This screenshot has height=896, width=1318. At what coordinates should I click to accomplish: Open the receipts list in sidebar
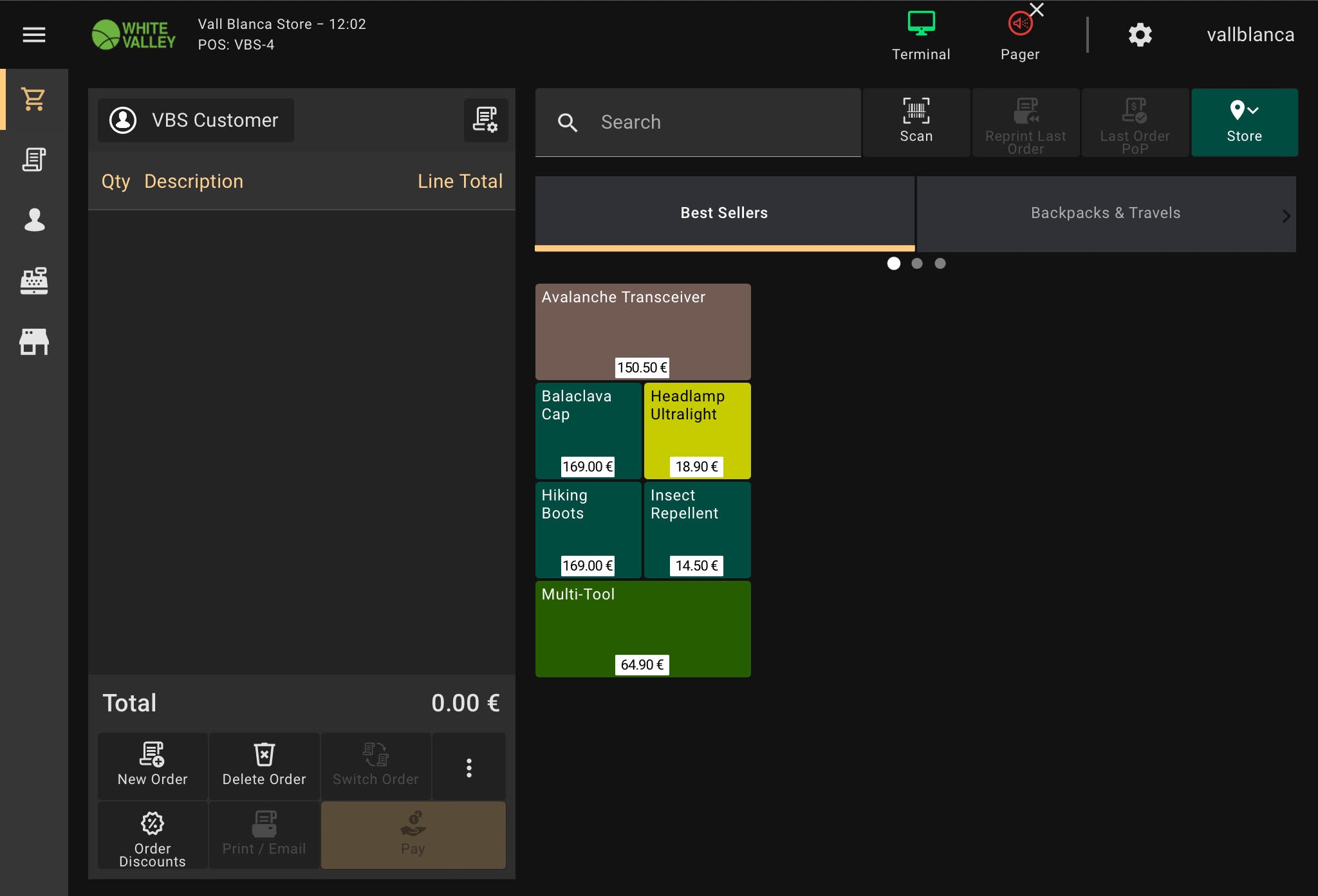33,160
